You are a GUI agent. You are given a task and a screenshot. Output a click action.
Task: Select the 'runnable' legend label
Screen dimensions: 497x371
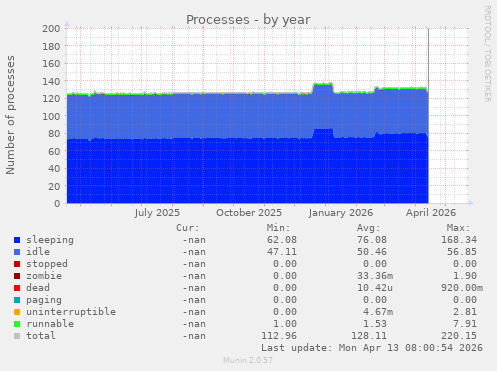tap(50, 324)
